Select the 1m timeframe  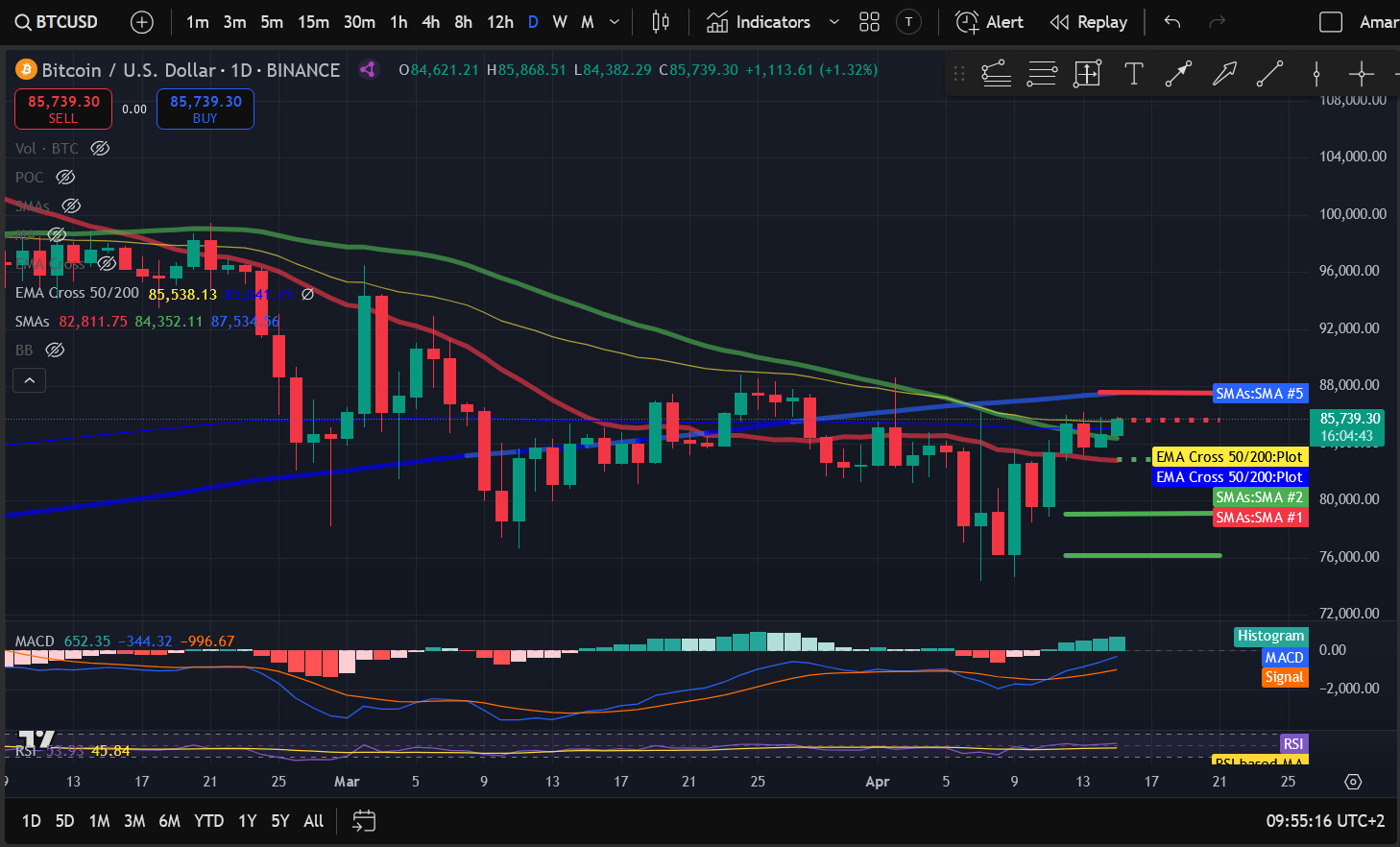pos(197,22)
